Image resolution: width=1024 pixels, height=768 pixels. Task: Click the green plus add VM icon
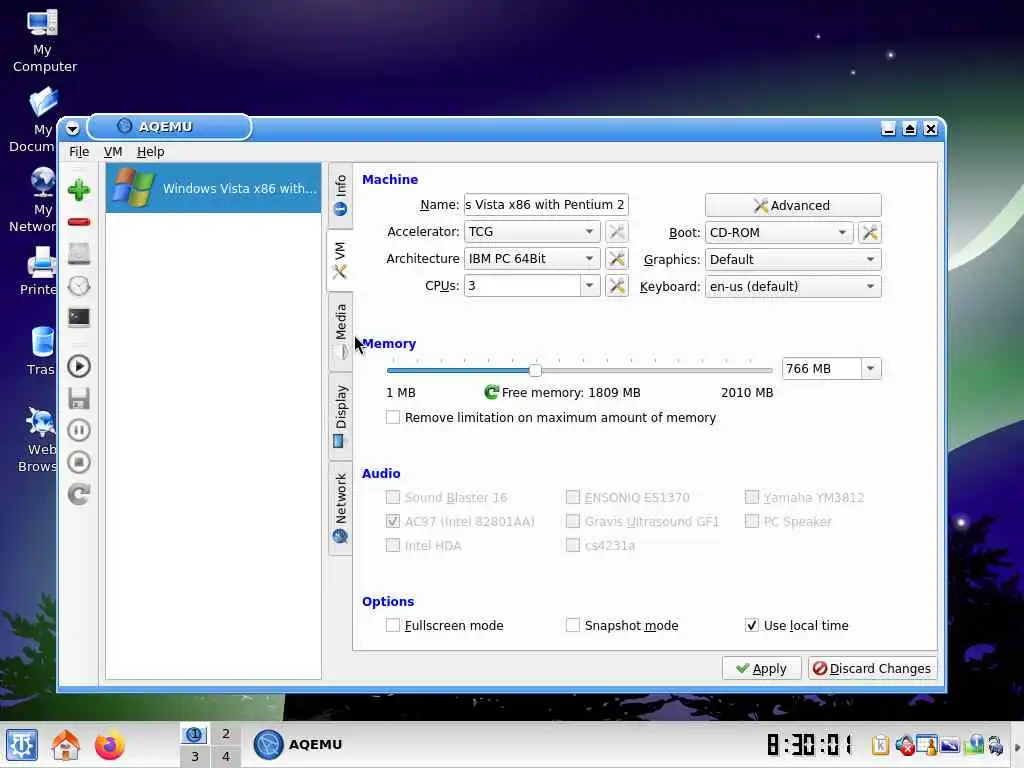click(79, 190)
